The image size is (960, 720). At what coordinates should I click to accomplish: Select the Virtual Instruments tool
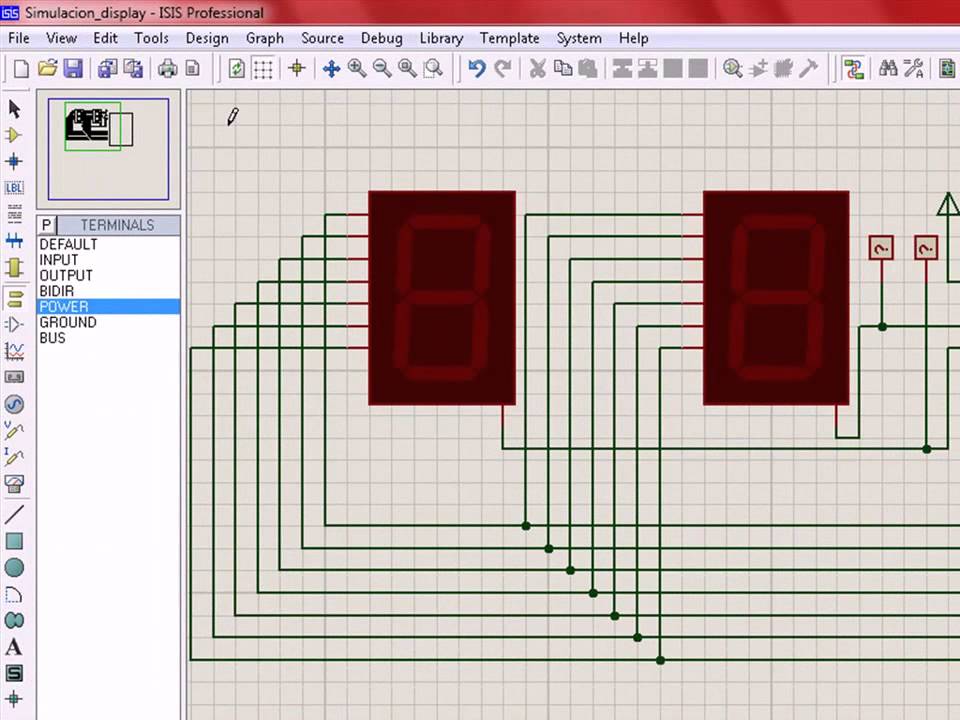14,484
